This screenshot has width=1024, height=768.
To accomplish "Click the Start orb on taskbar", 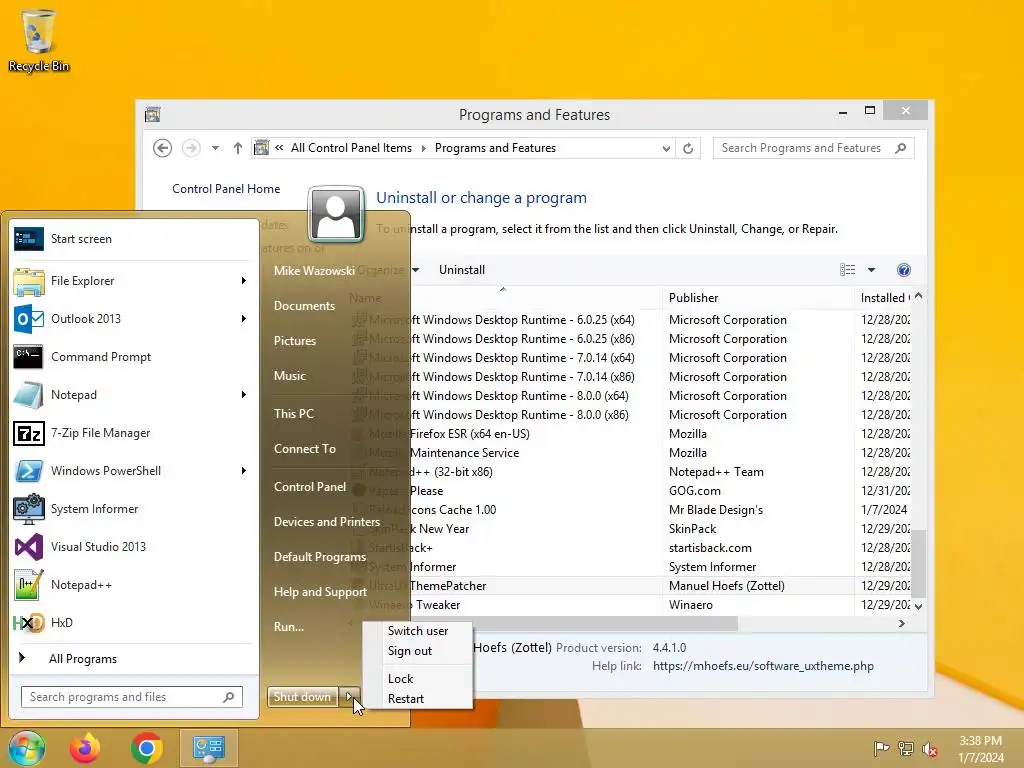I will (27, 748).
